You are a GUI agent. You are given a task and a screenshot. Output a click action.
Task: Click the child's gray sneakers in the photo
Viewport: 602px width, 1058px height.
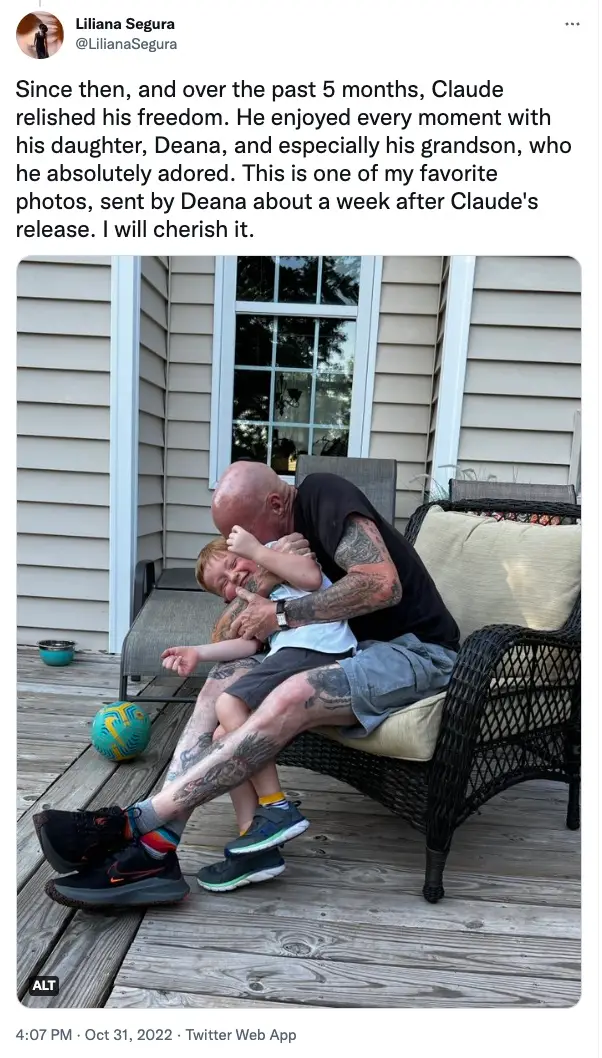pos(254,846)
